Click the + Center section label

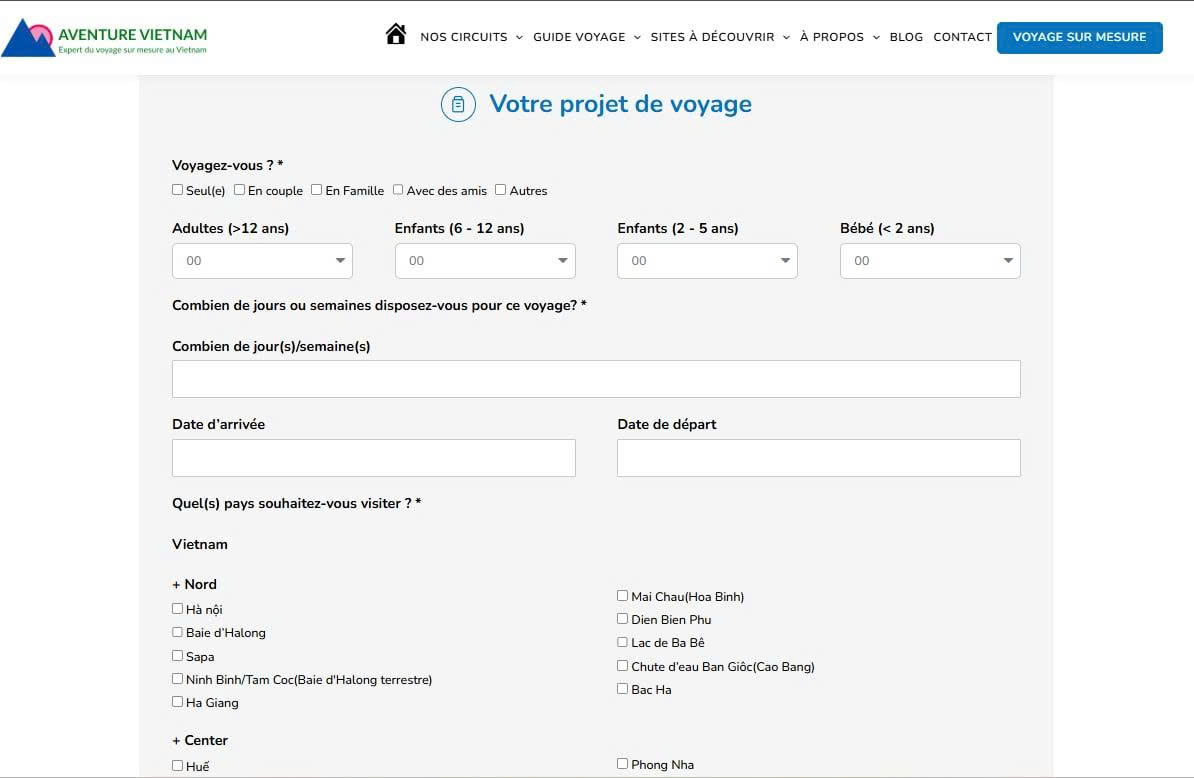(200, 741)
